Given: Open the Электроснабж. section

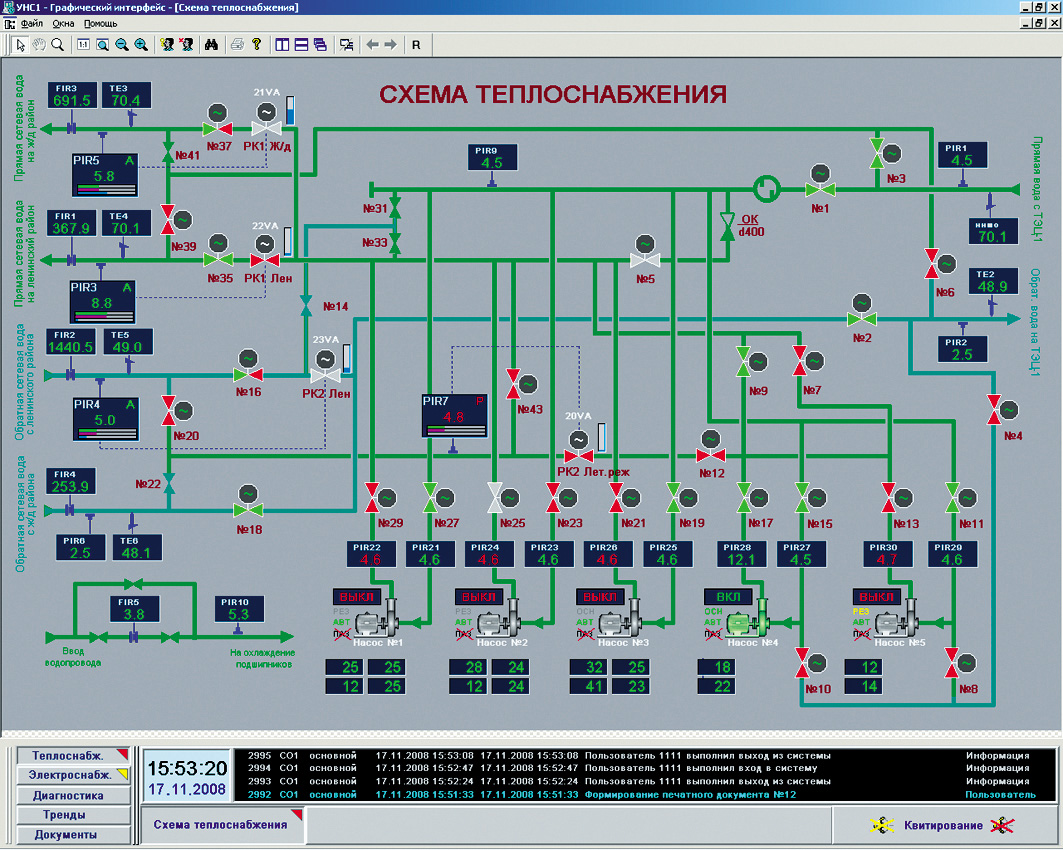Looking at the screenshot, I should [x=73, y=775].
